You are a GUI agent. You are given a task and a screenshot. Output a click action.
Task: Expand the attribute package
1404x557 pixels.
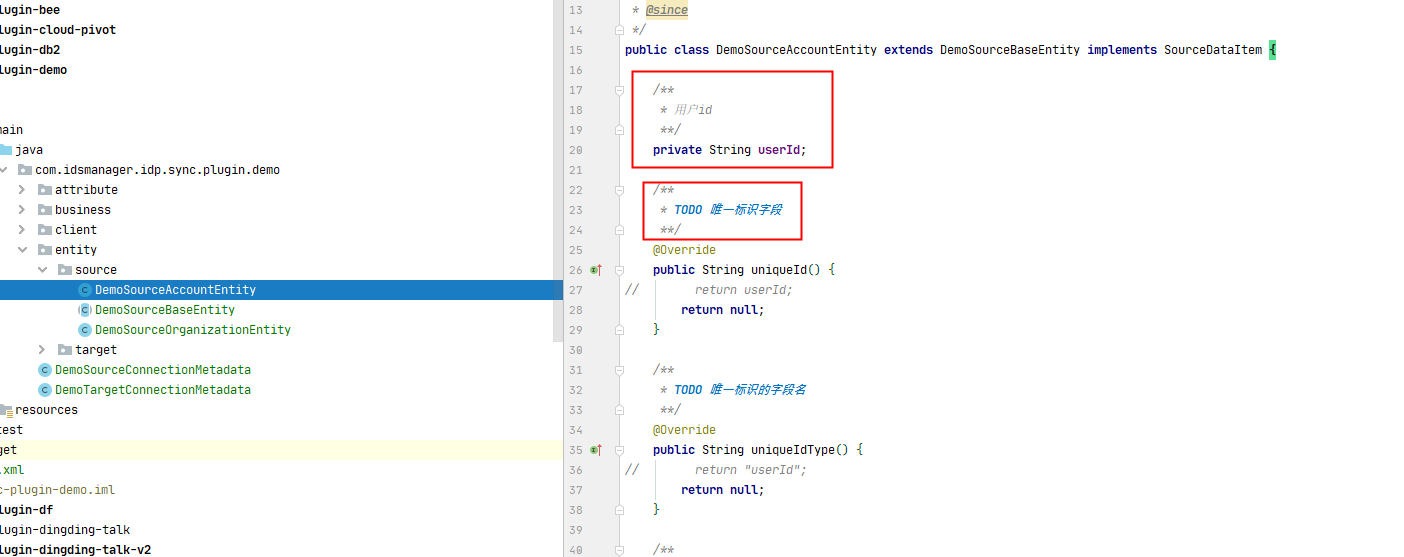click(22, 190)
